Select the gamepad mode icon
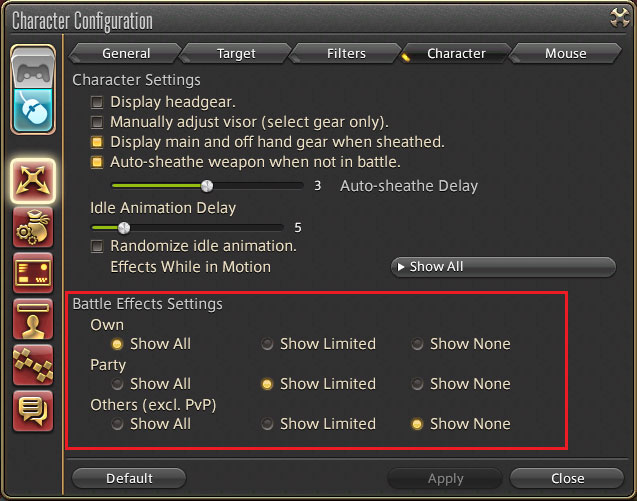637x501 pixels. tap(33, 69)
